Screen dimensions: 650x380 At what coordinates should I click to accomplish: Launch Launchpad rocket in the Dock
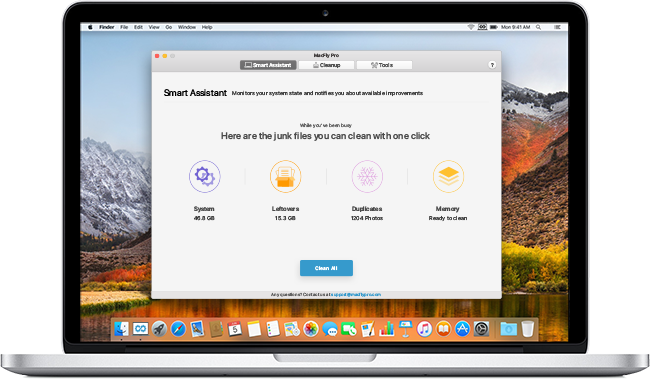(159, 329)
